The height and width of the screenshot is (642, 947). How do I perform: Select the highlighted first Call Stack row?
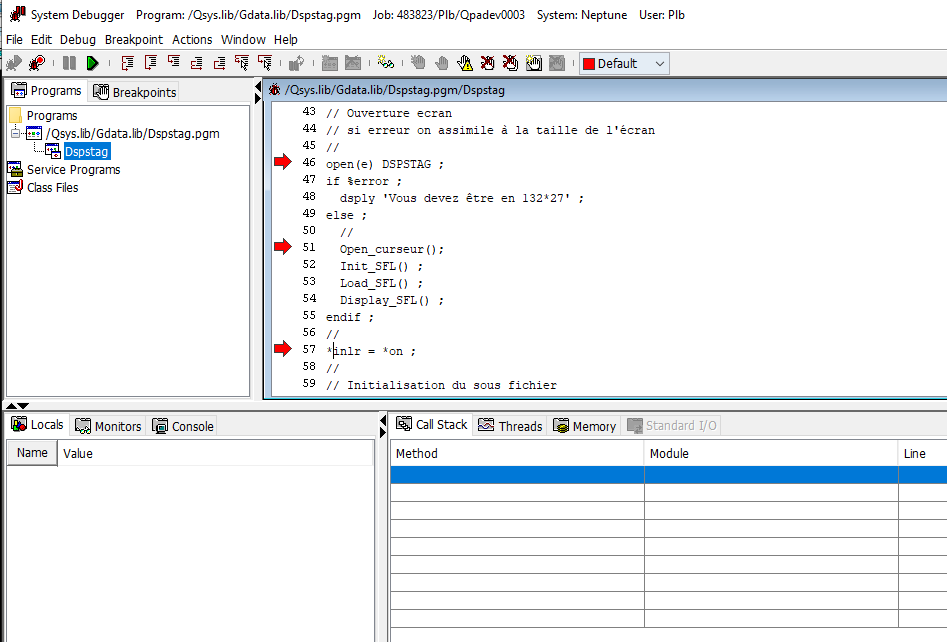(x=669, y=475)
